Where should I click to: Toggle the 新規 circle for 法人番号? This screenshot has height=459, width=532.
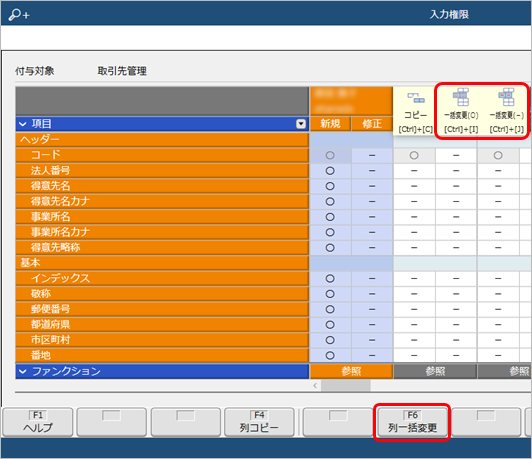tap(330, 171)
